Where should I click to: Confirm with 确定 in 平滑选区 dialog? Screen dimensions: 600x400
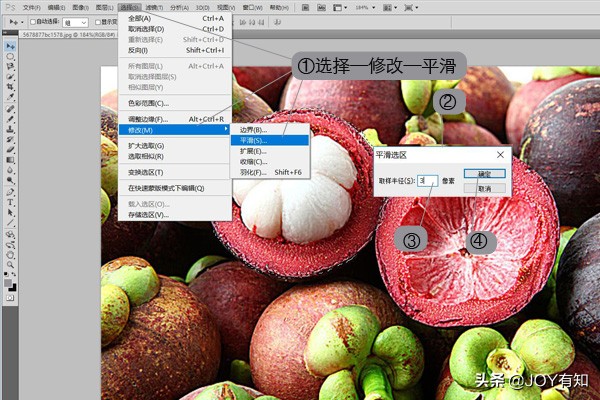(x=484, y=174)
